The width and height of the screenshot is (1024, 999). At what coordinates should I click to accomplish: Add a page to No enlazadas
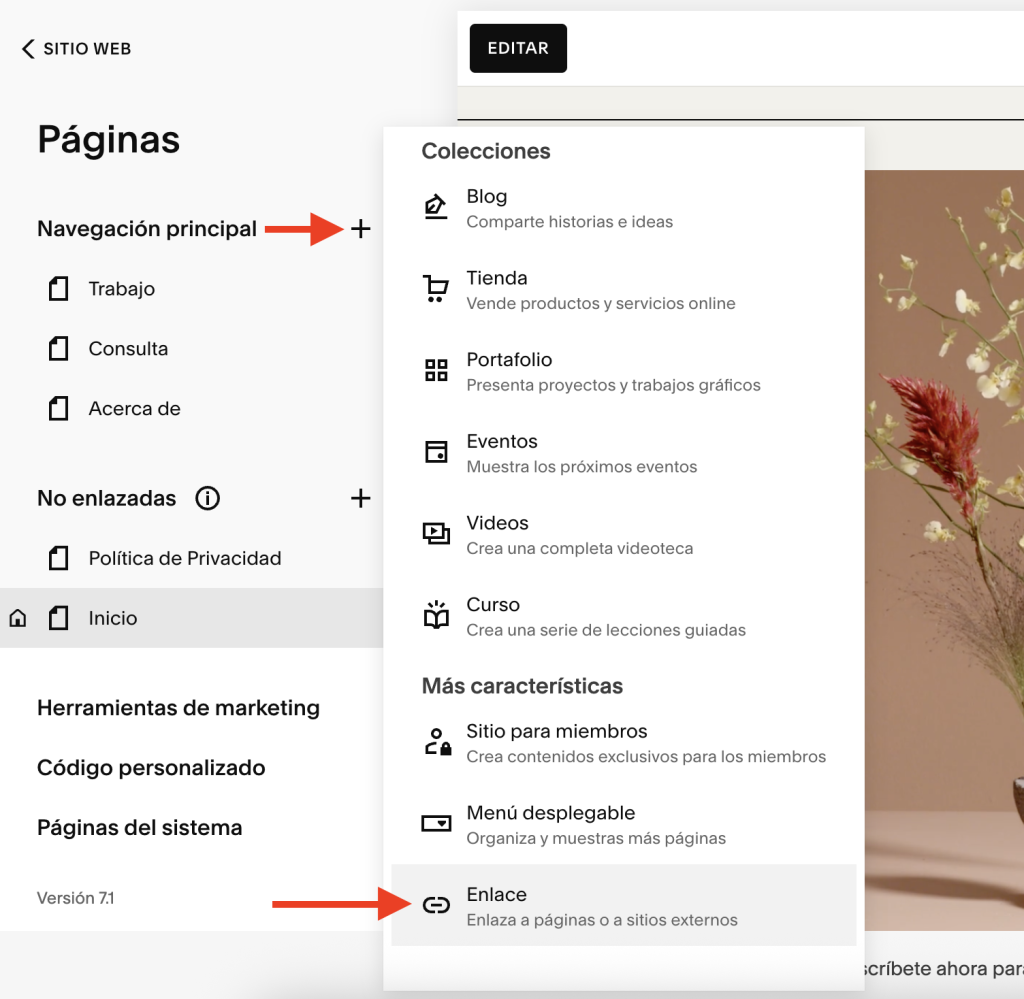pos(360,498)
